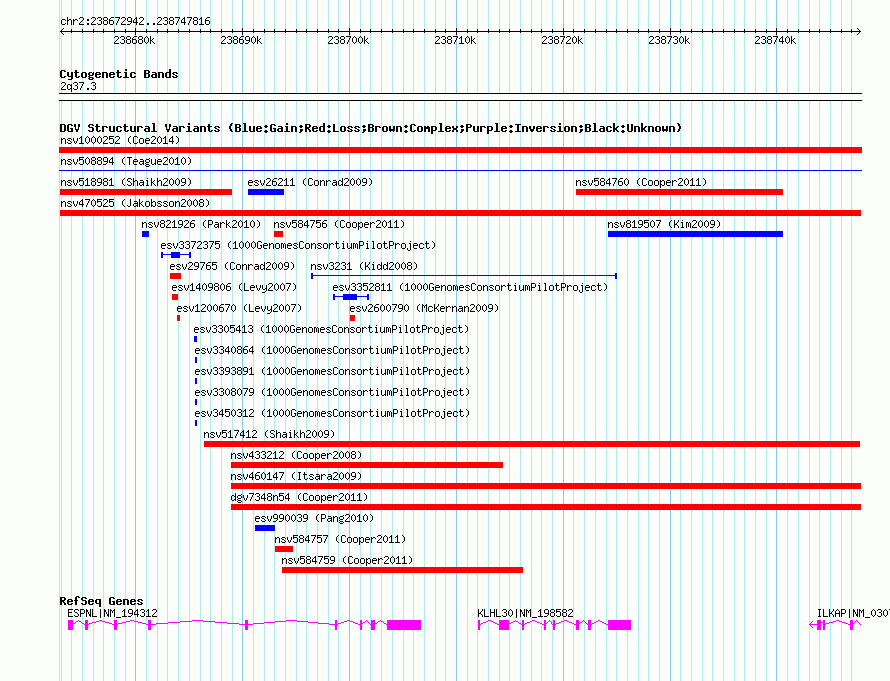
Task: Open esv2600790 (McKernan2009) label
Action: pyautogui.click(x=424, y=308)
